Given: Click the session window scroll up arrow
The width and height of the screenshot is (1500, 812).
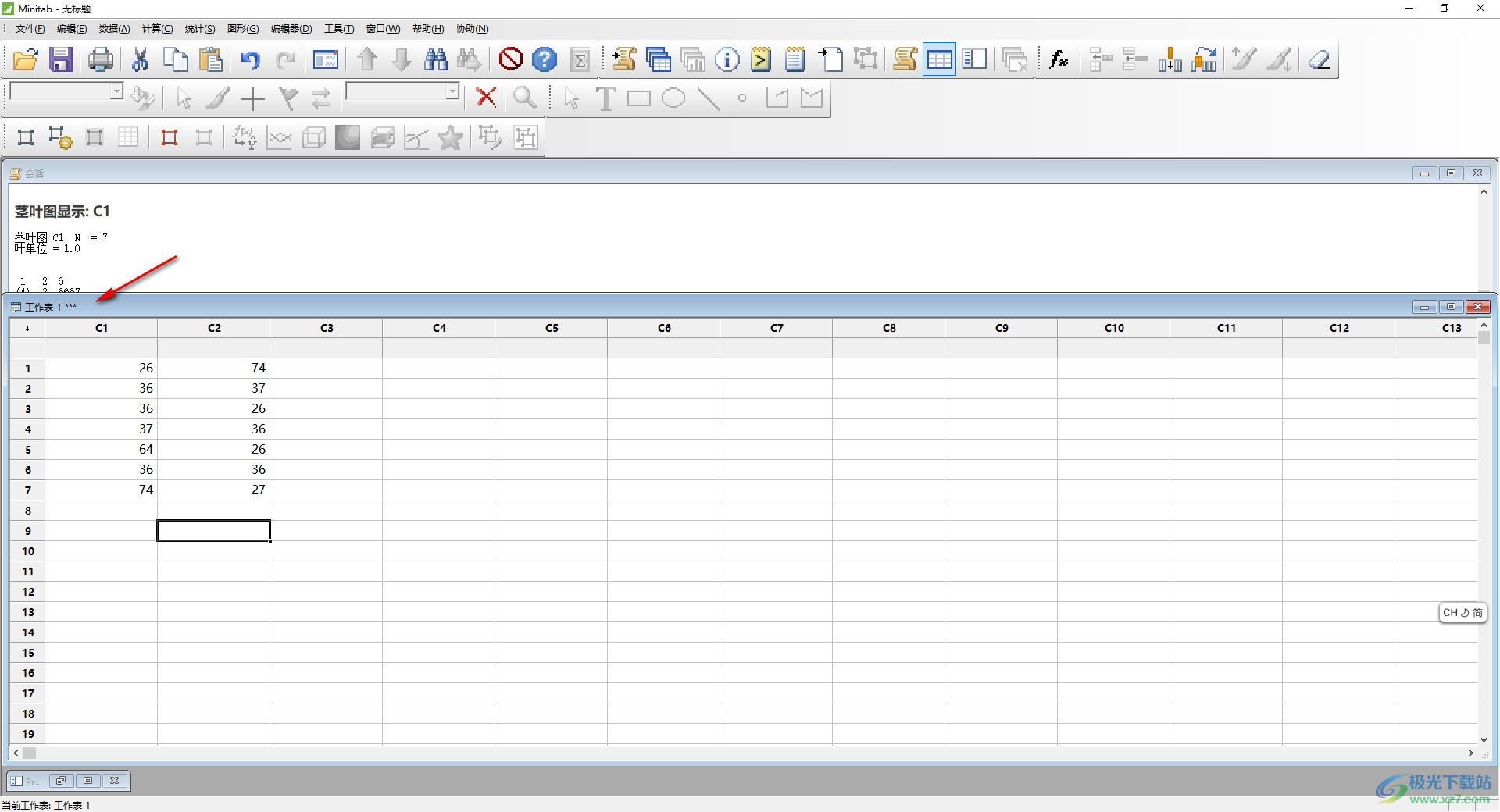Looking at the screenshot, I should pos(1484,191).
